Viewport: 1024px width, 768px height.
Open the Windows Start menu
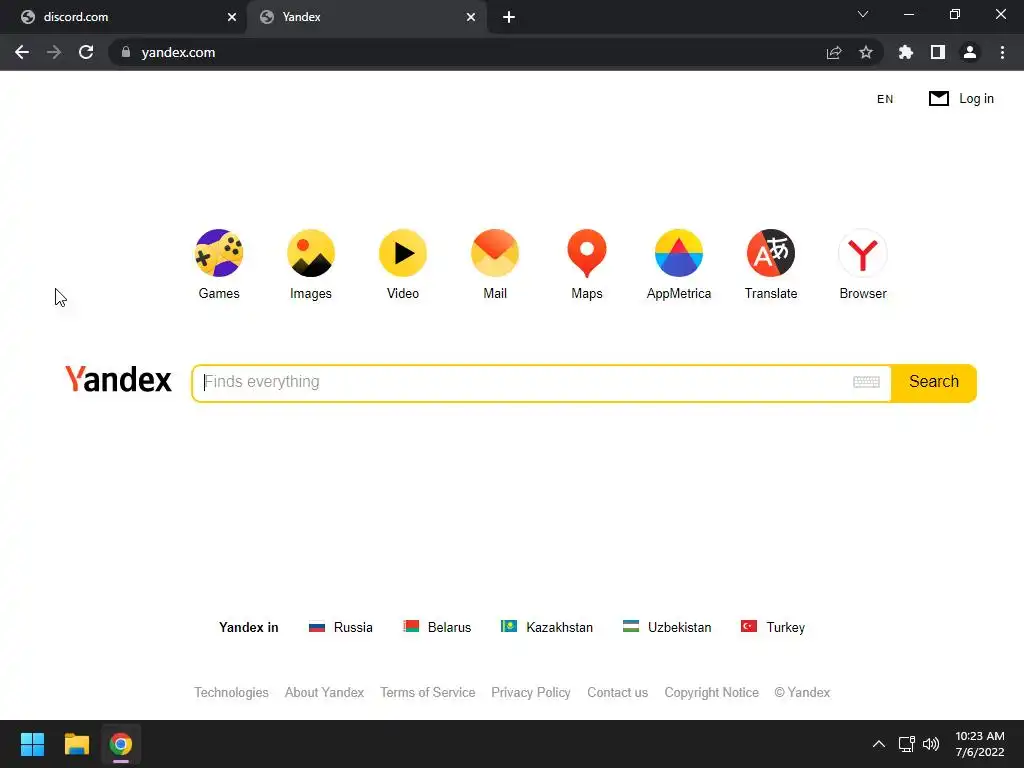(x=32, y=744)
